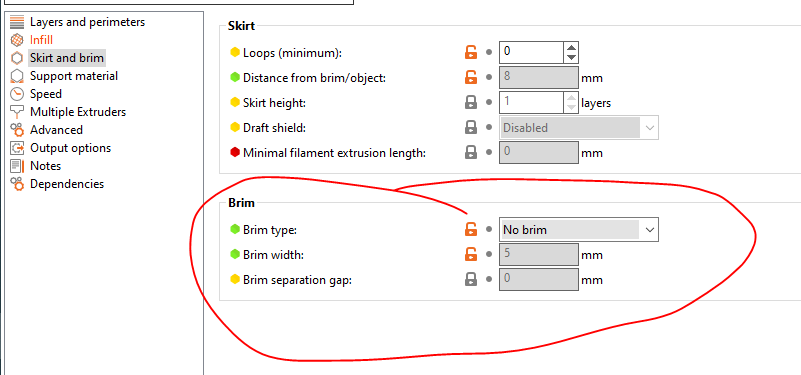Click the Advanced gears icon
The width and height of the screenshot is (801, 375).
coord(17,130)
